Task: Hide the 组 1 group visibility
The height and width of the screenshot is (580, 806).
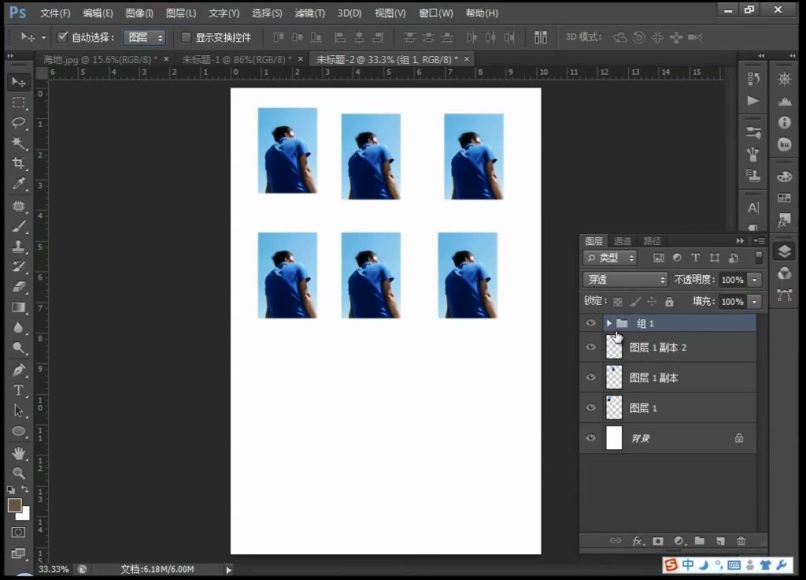Action: (x=591, y=323)
